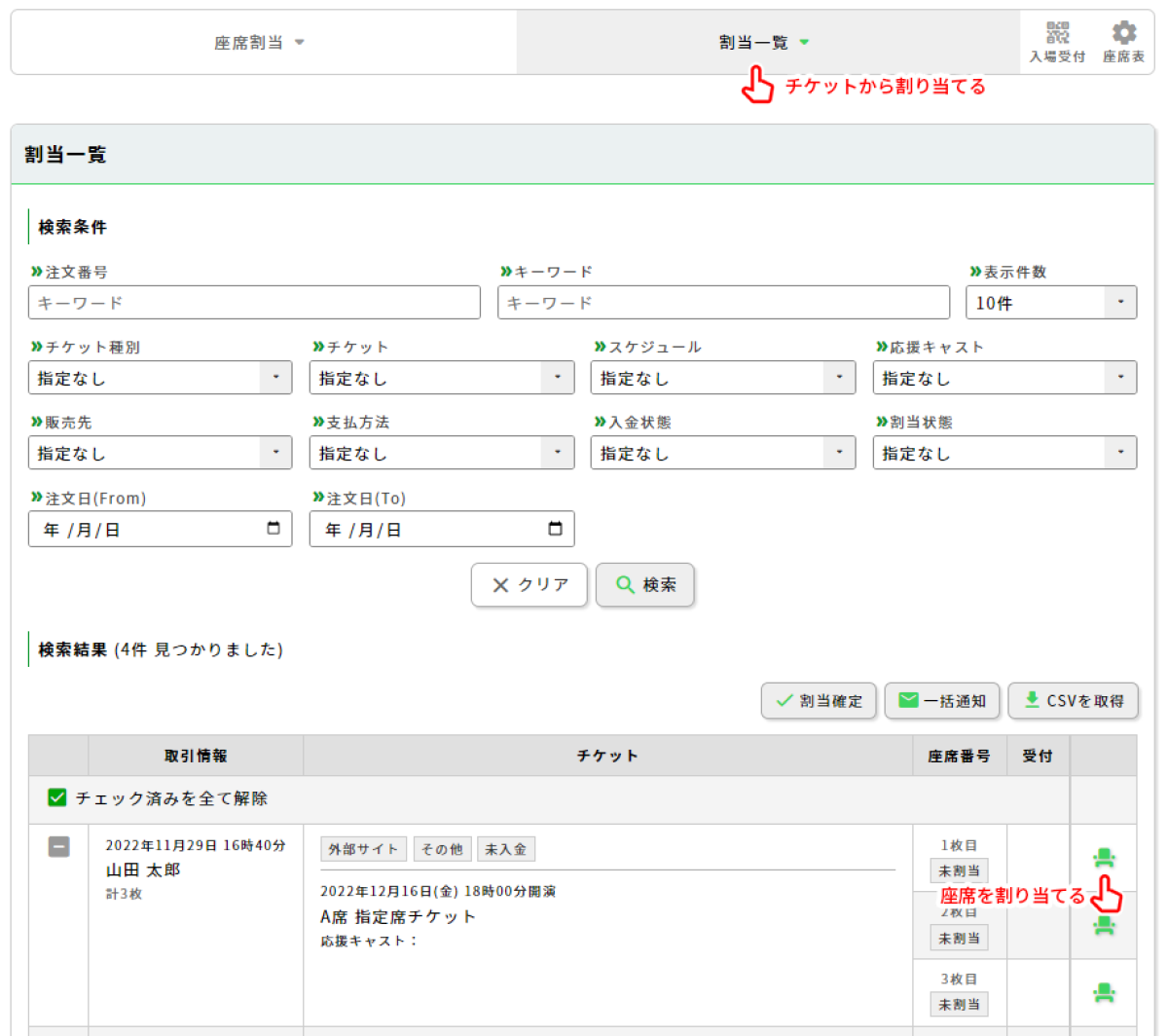Switch to the 座席割当 tab
The width and height of the screenshot is (1168, 1036).
click(259, 43)
